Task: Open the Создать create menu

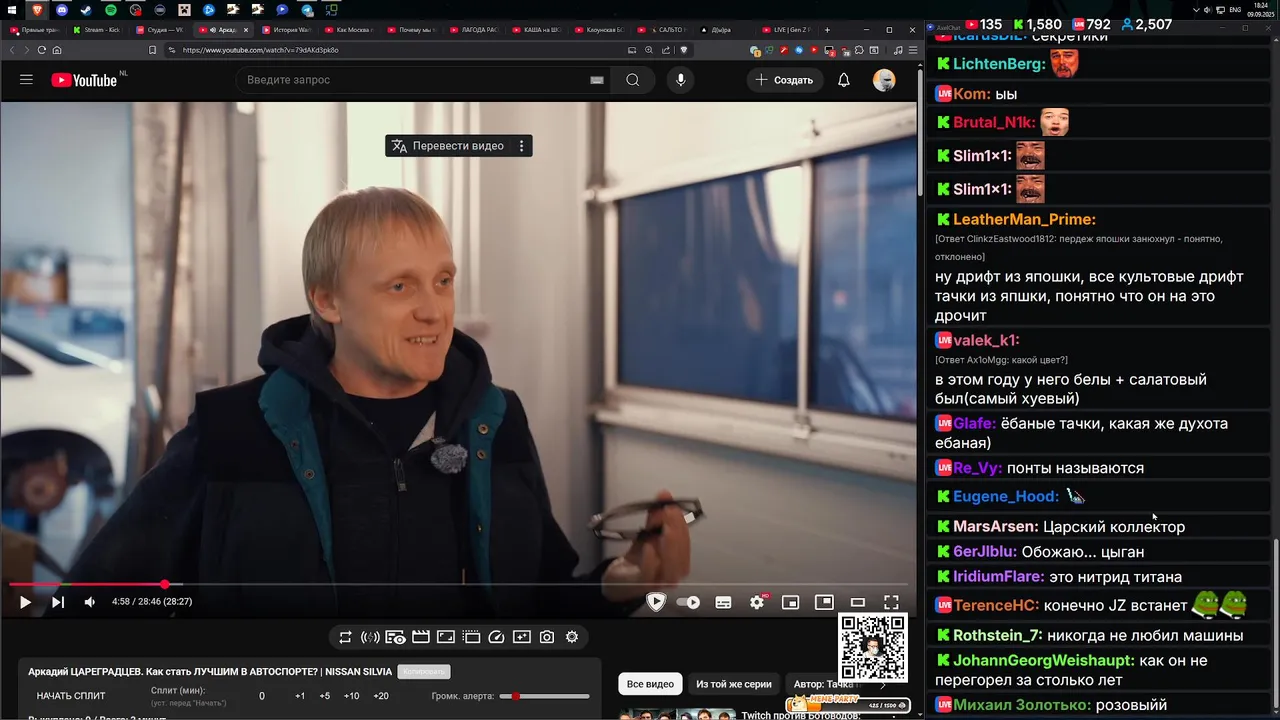Action: (784, 80)
